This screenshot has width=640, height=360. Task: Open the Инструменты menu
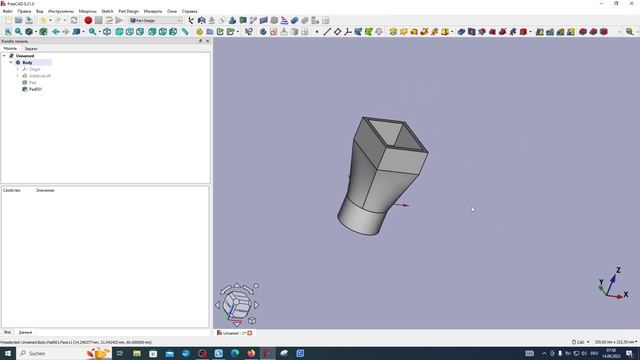click(x=61, y=11)
